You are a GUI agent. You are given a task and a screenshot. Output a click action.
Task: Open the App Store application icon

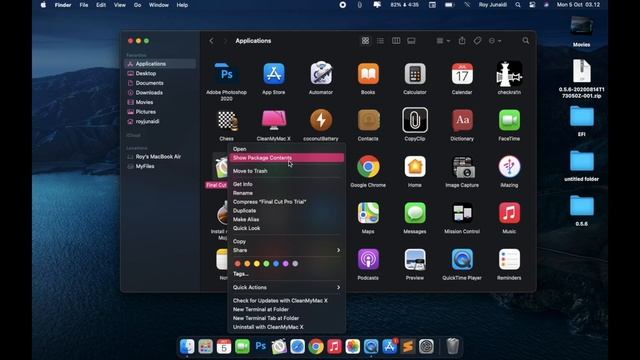pyautogui.click(x=274, y=74)
